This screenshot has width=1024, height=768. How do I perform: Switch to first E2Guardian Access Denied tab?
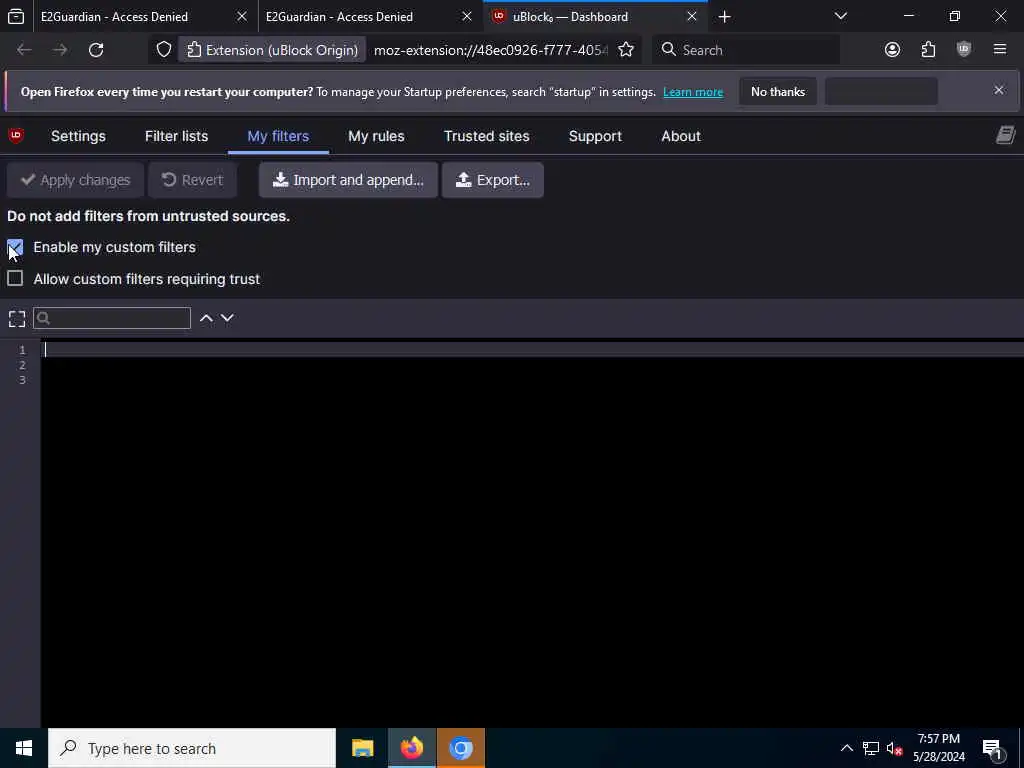coord(114,17)
